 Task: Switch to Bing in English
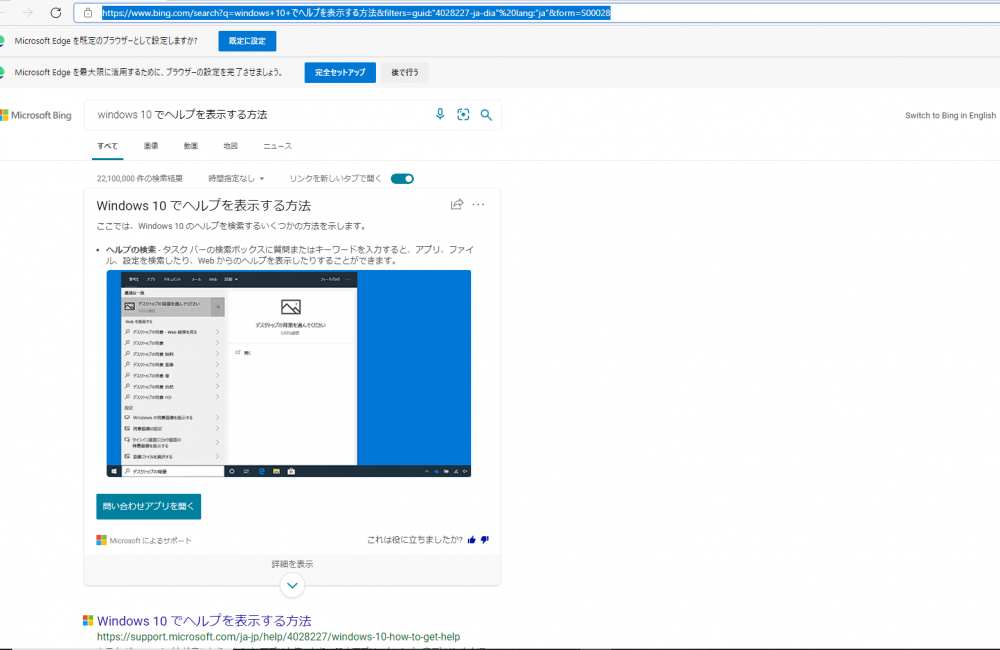point(950,115)
